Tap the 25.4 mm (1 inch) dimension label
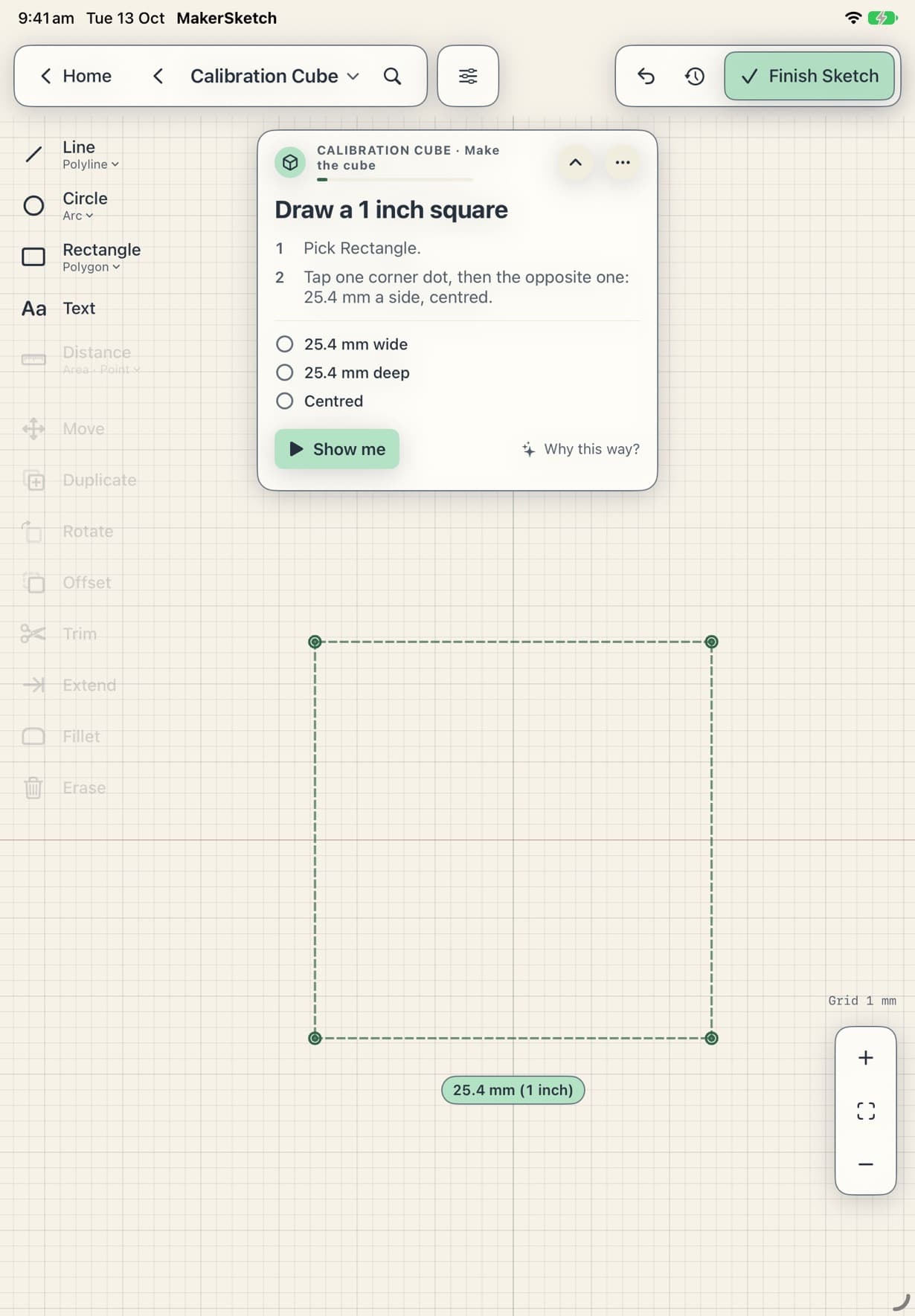Screen dimensions: 915x1316 pyautogui.click(x=513, y=1090)
